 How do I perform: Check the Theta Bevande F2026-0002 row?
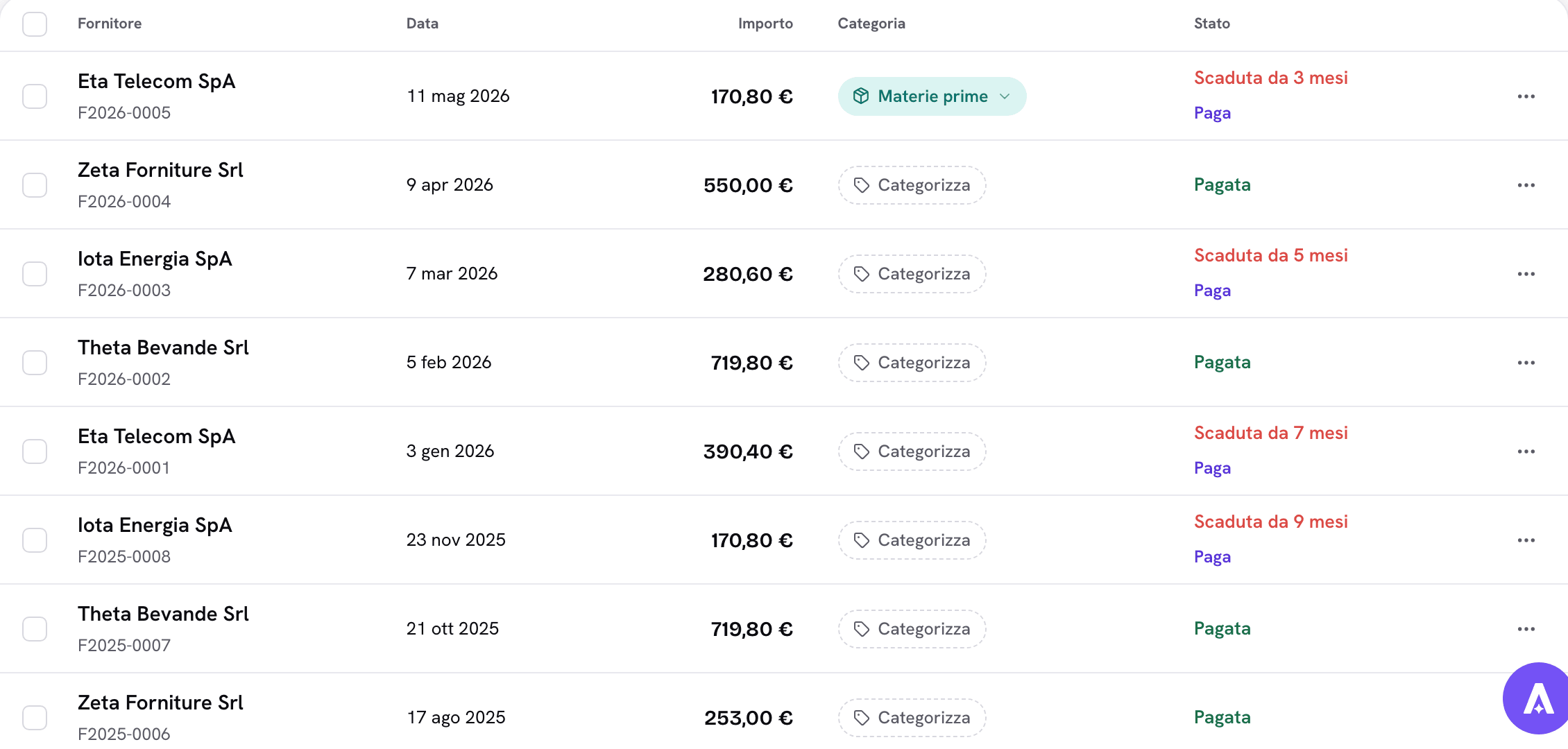(x=35, y=363)
